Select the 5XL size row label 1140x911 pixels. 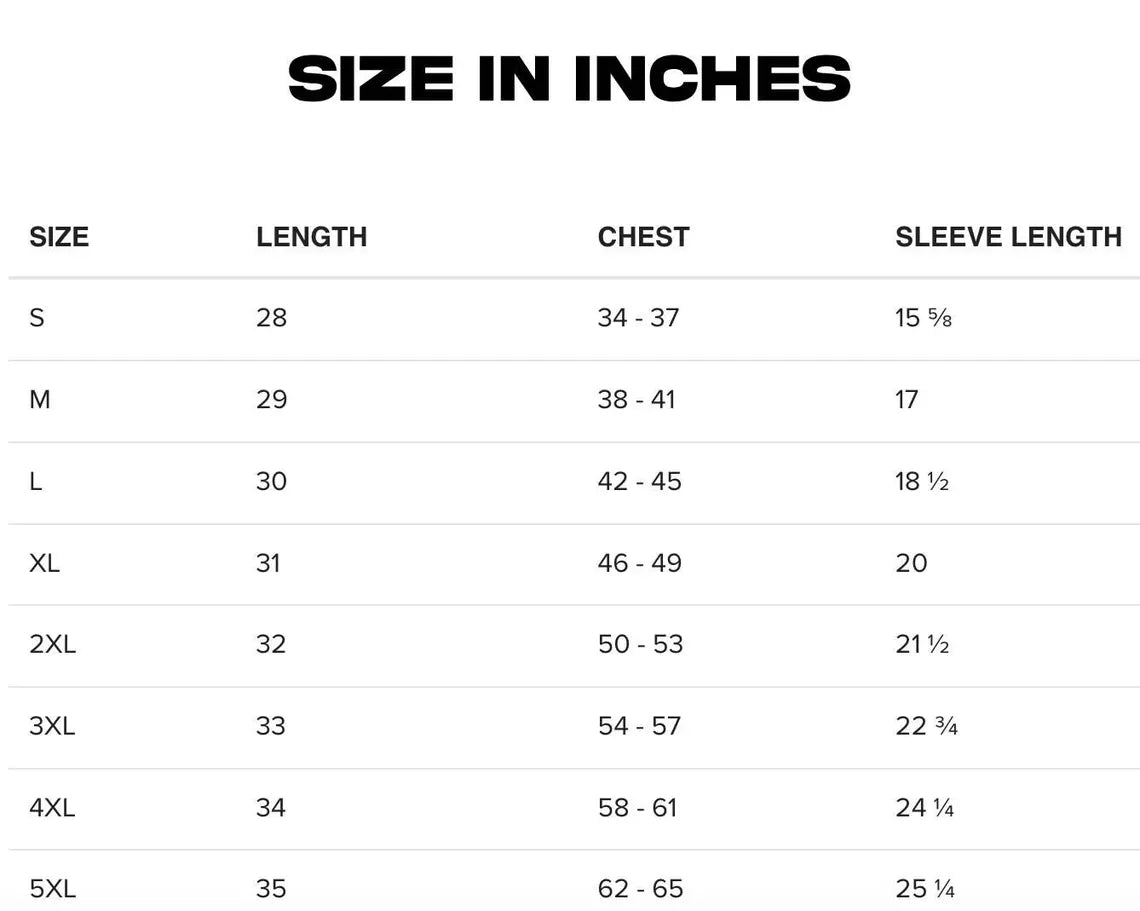pyautogui.click(x=52, y=888)
